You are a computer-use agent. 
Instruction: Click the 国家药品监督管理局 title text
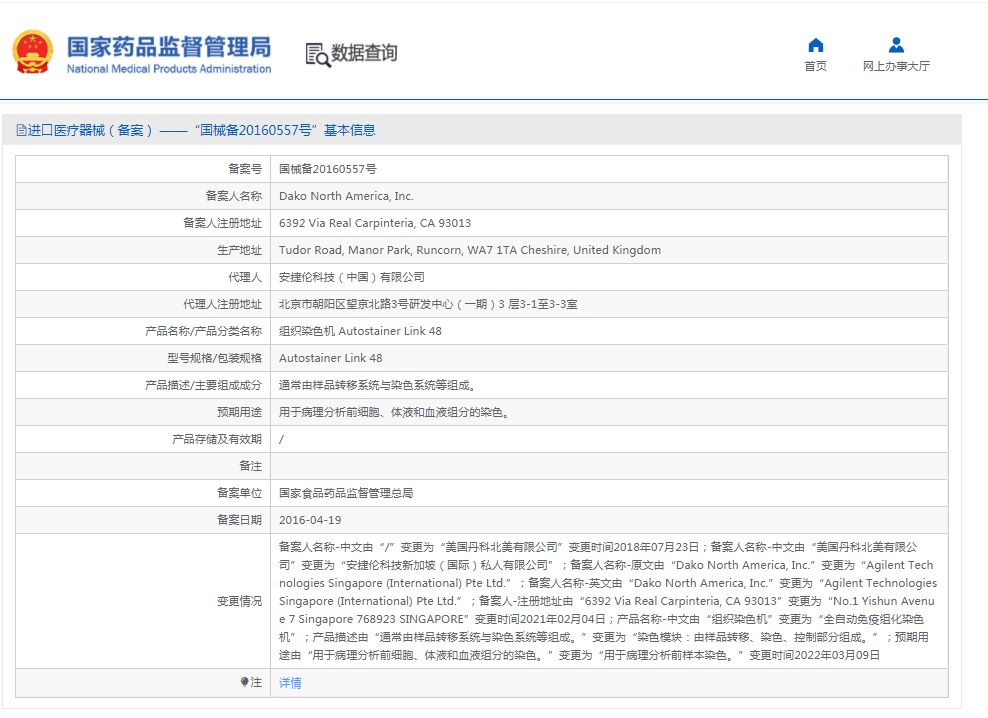click(168, 46)
